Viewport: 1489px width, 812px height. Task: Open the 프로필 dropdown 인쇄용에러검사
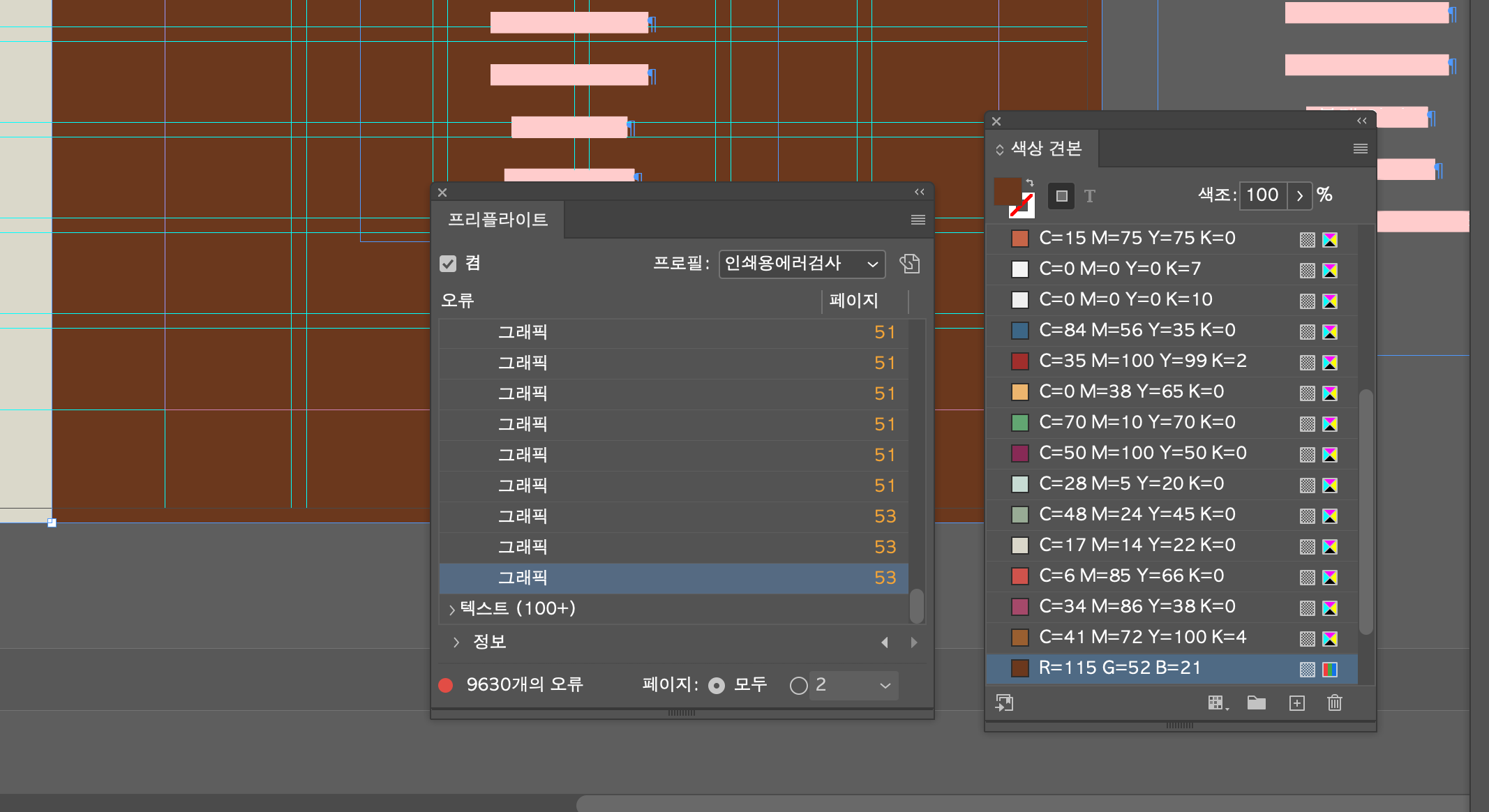pos(801,264)
